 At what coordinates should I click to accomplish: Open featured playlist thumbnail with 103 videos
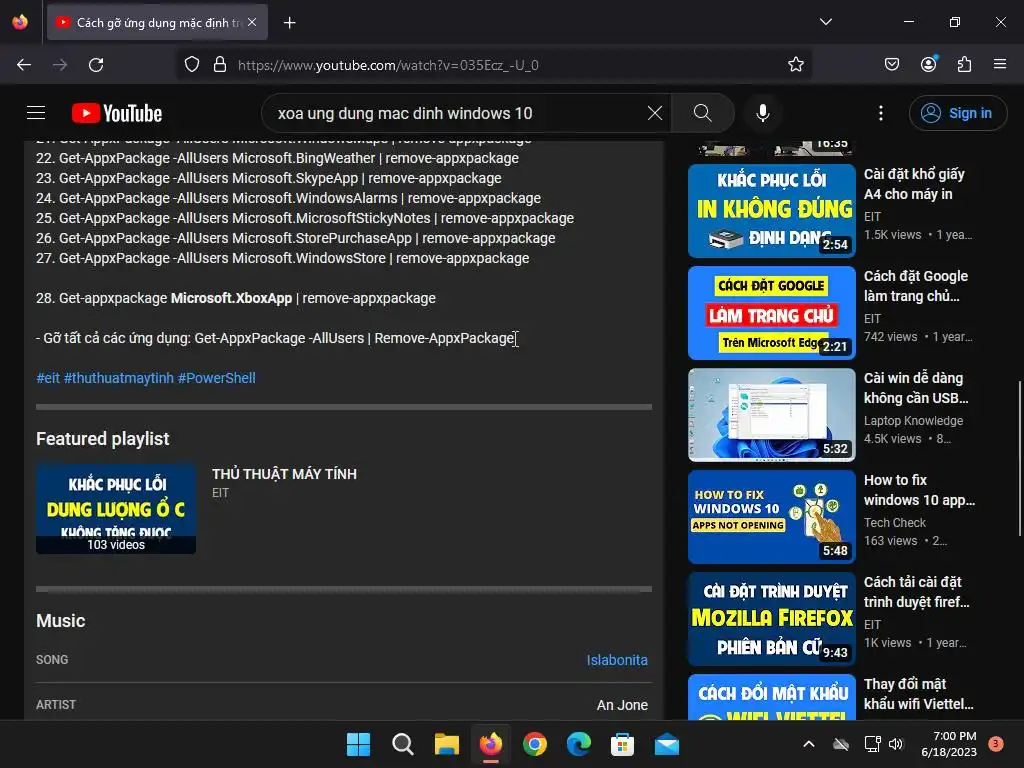pos(116,509)
